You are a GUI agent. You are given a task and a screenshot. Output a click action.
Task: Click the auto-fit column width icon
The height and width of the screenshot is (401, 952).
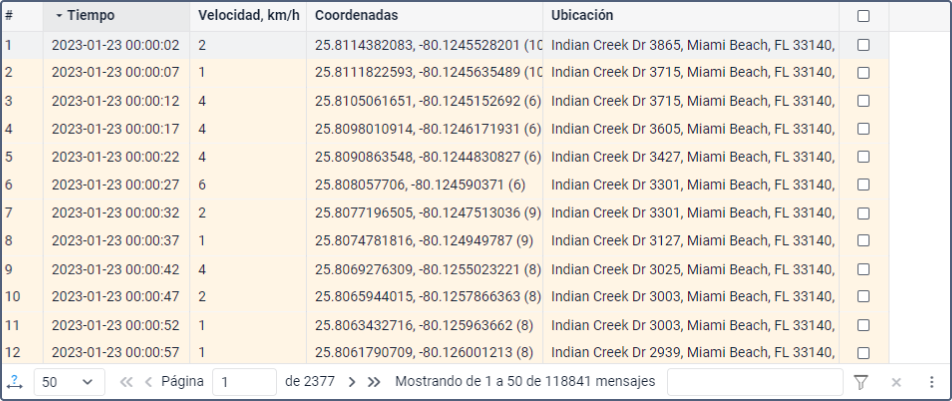(14, 382)
